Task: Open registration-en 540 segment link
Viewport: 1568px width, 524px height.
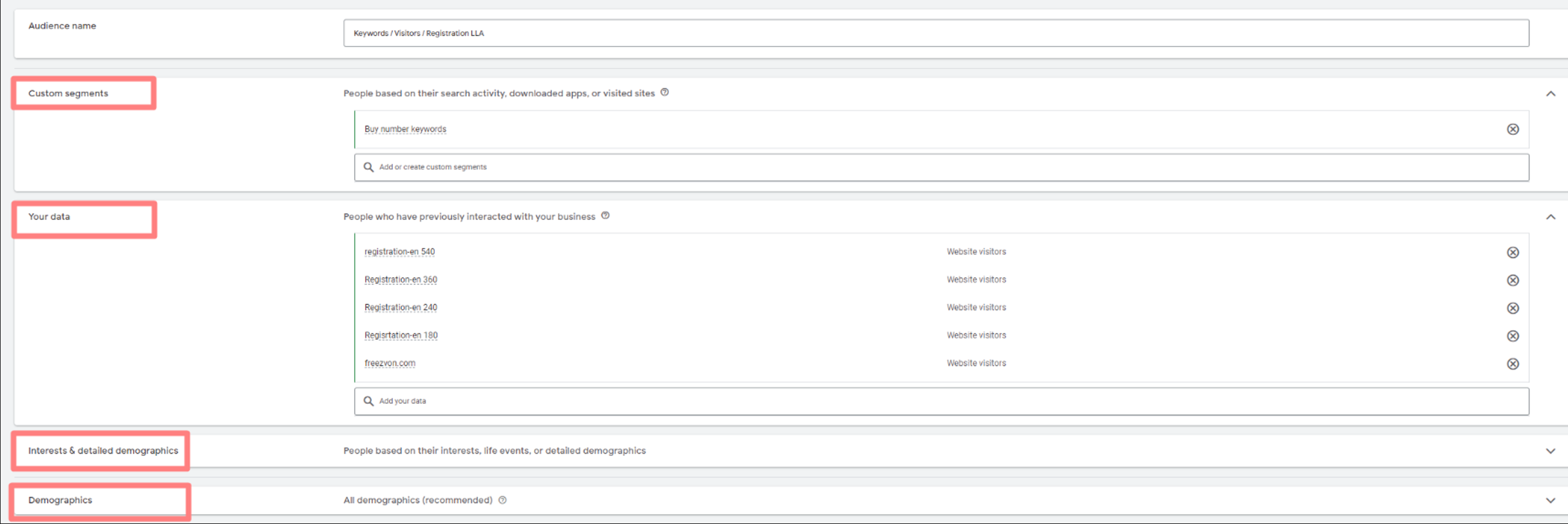Action: pyautogui.click(x=399, y=252)
